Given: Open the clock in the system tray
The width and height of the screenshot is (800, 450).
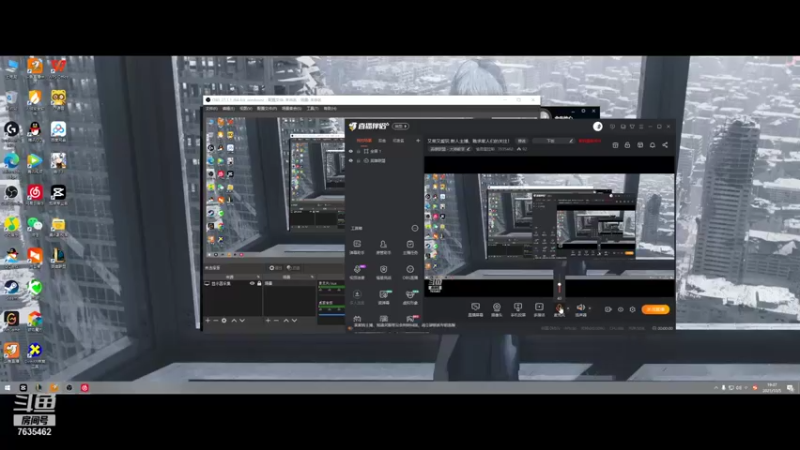Looking at the screenshot, I should coord(771,388).
